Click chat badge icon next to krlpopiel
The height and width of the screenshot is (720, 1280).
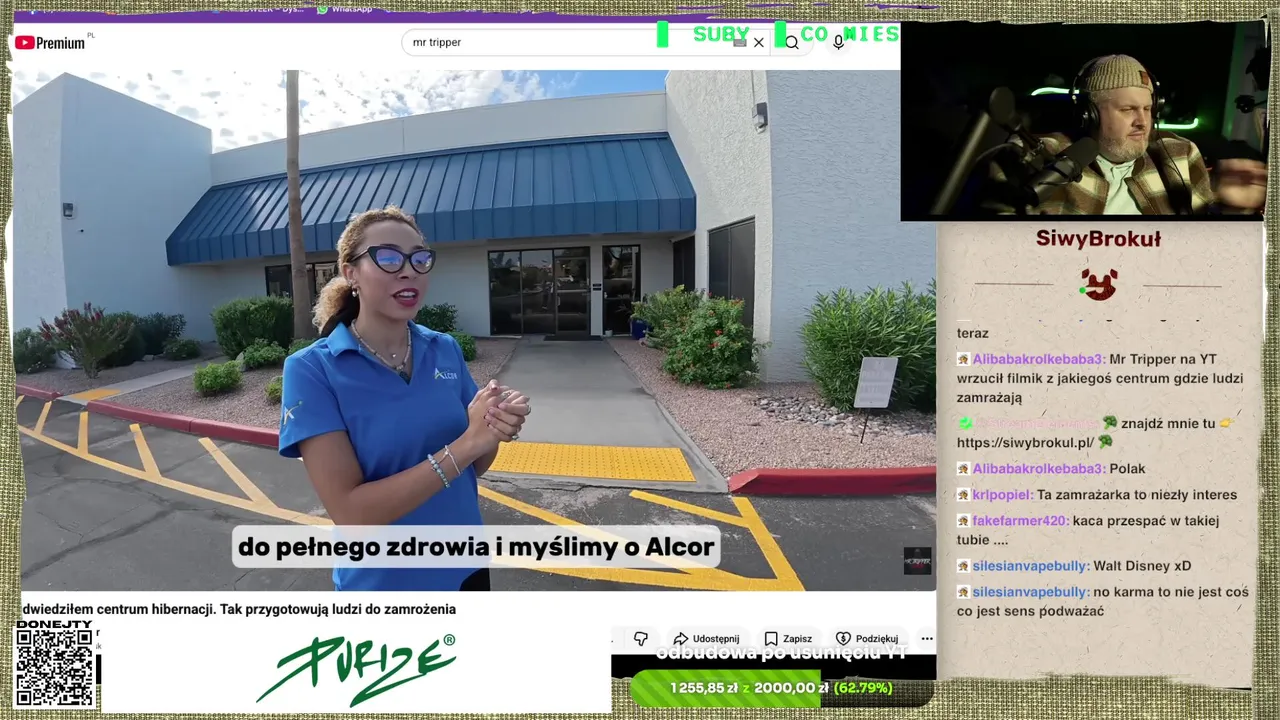963,494
